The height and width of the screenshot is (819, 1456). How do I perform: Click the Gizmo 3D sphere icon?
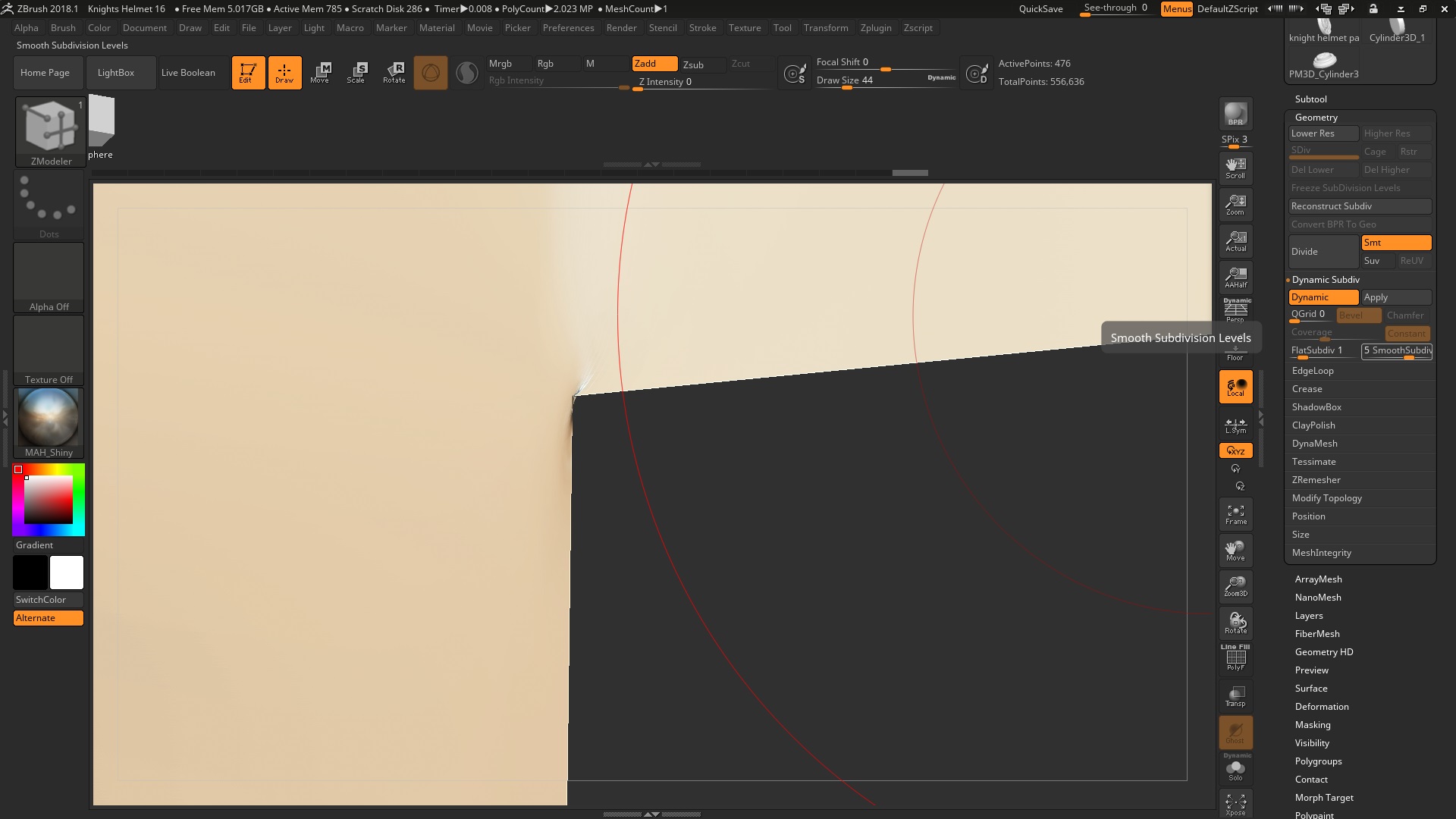(x=431, y=72)
